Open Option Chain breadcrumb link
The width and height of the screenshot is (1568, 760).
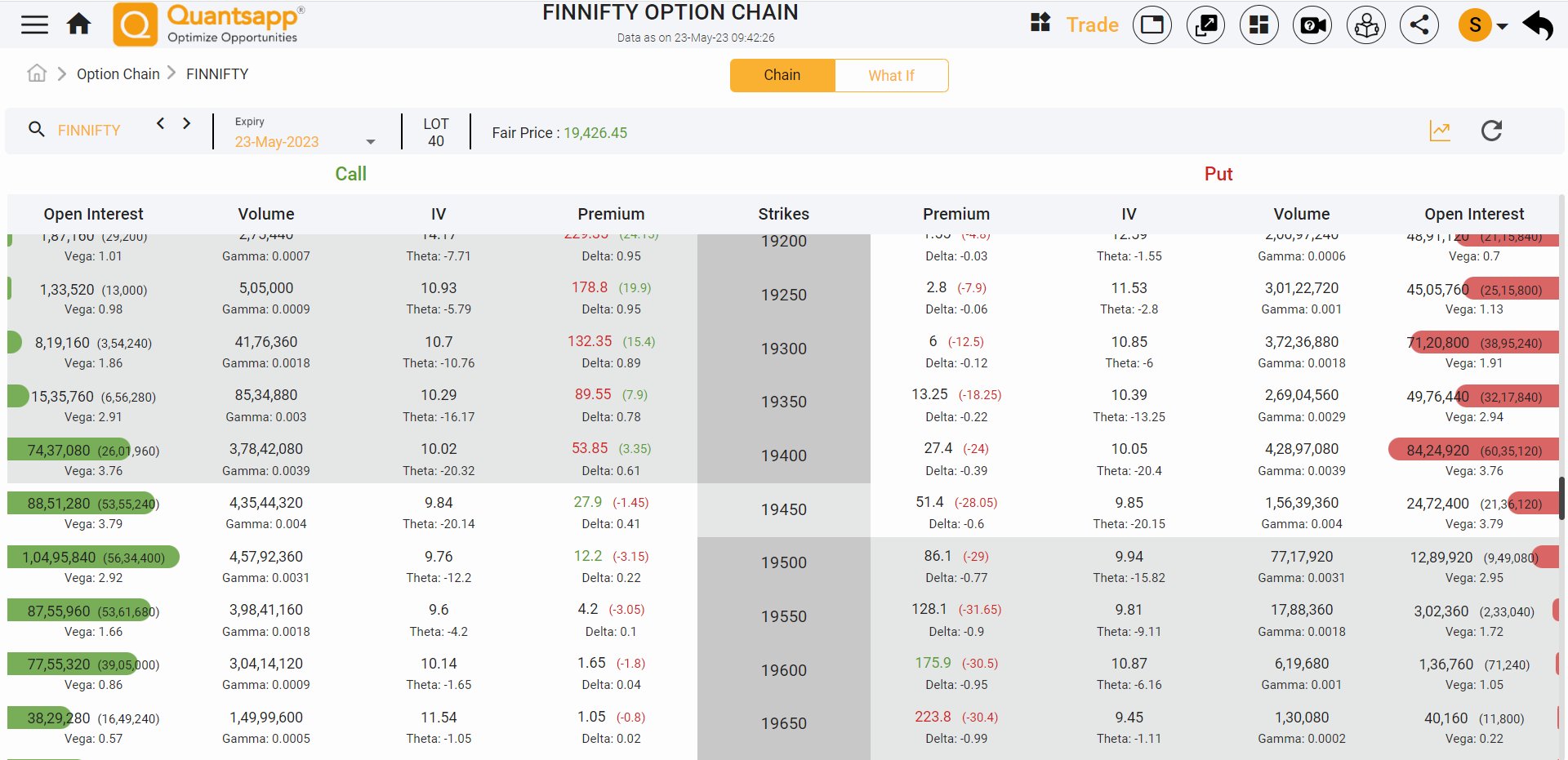click(x=118, y=73)
